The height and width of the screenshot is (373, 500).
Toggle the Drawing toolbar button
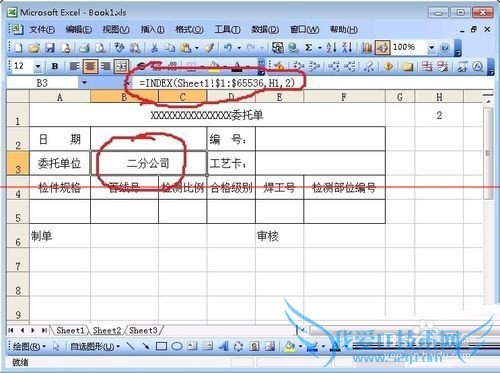(382, 48)
